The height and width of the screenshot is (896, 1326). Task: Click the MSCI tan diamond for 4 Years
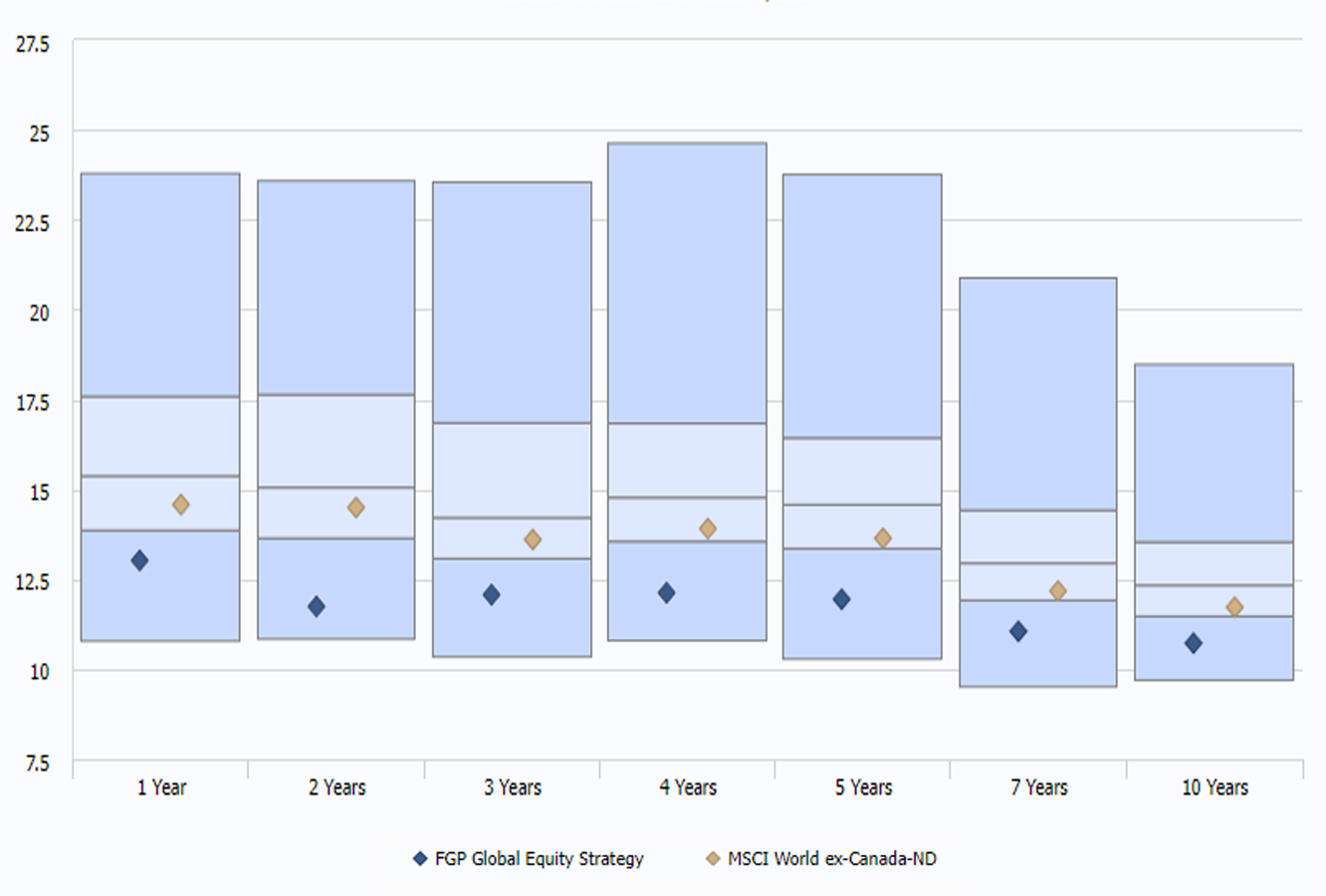(x=708, y=529)
